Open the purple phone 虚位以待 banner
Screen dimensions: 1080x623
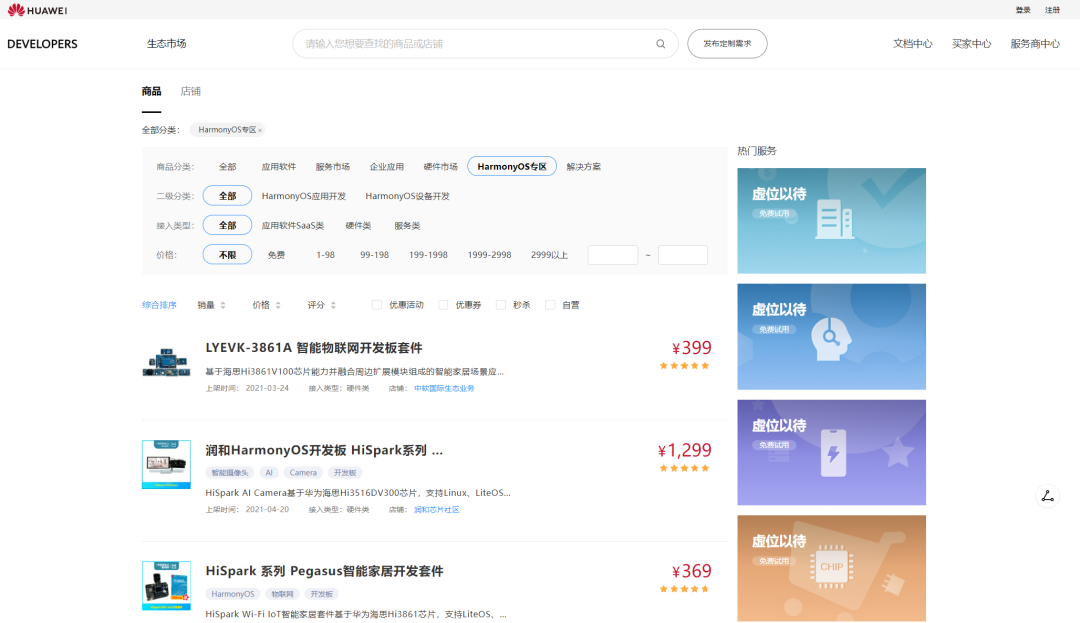click(831, 452)
